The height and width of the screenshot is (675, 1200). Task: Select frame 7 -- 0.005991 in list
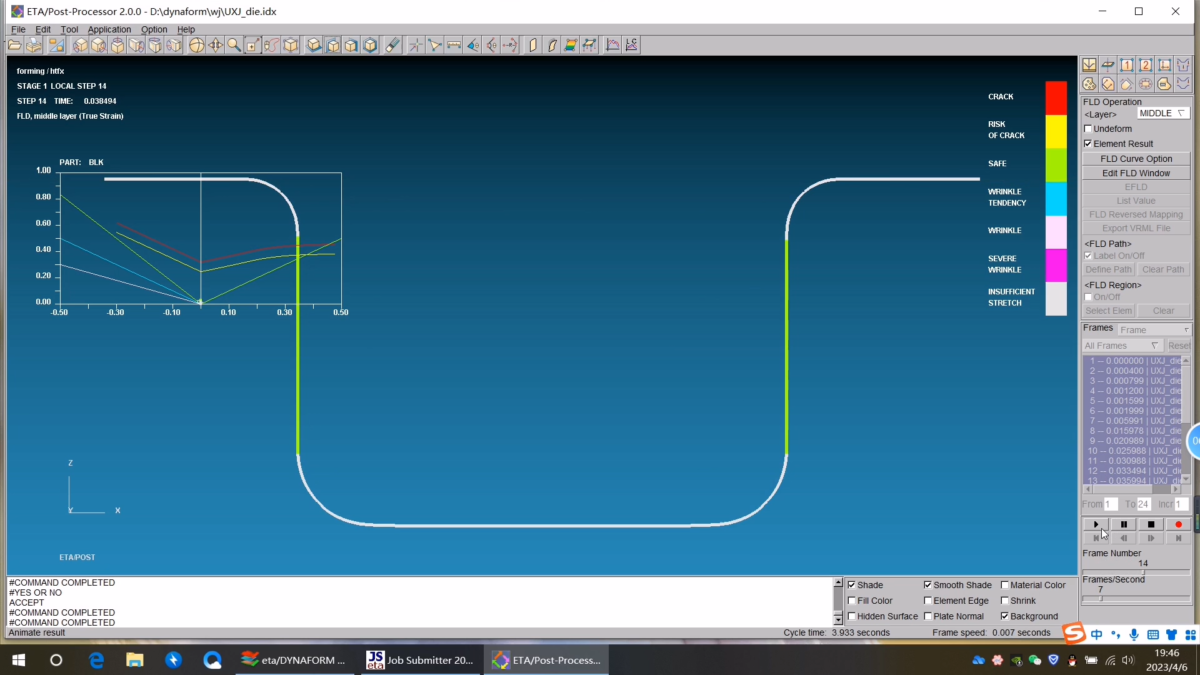coord(1133,421)
